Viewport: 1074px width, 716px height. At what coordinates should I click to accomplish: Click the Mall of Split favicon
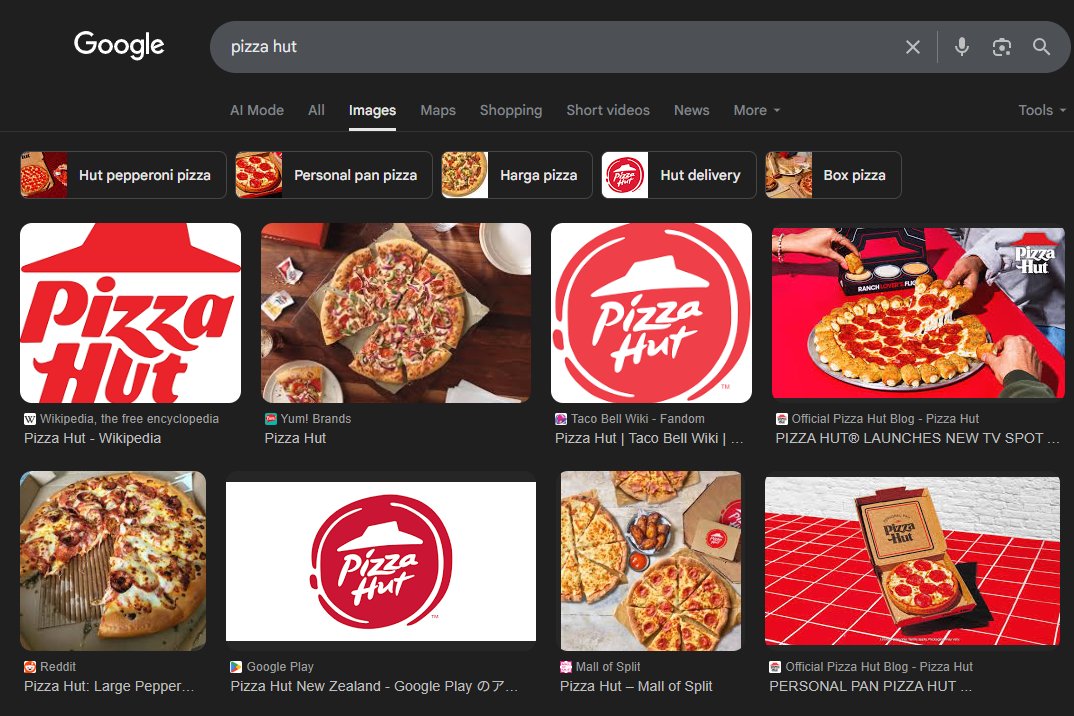pyautogui.click(x=566, y=667)
